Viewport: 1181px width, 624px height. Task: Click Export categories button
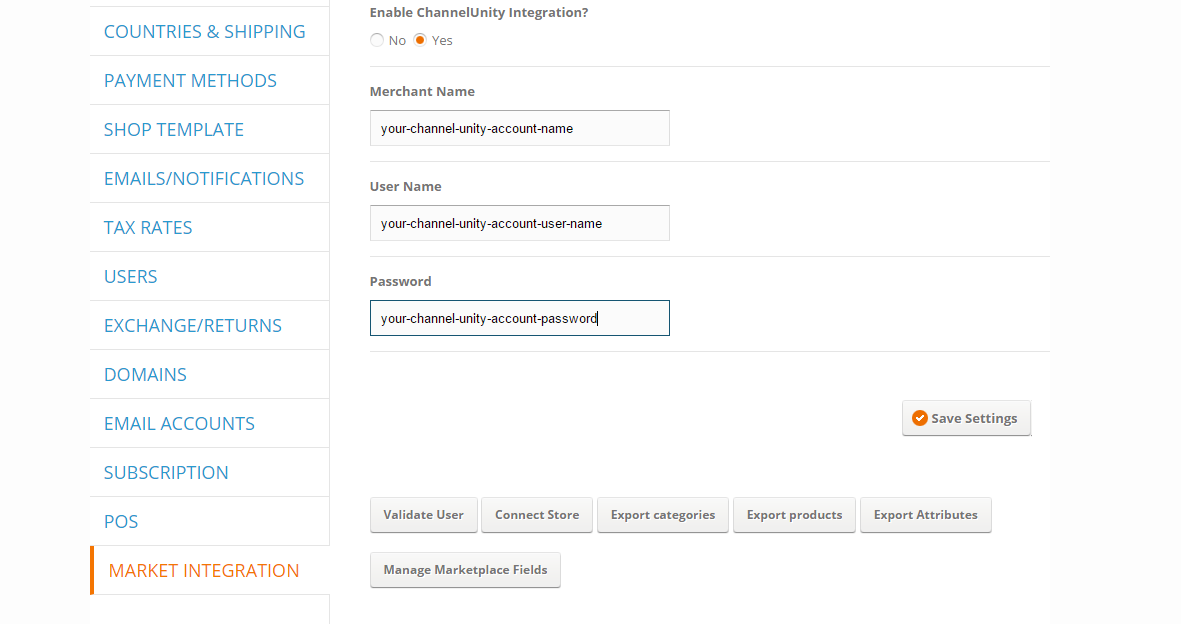[663, 515]
